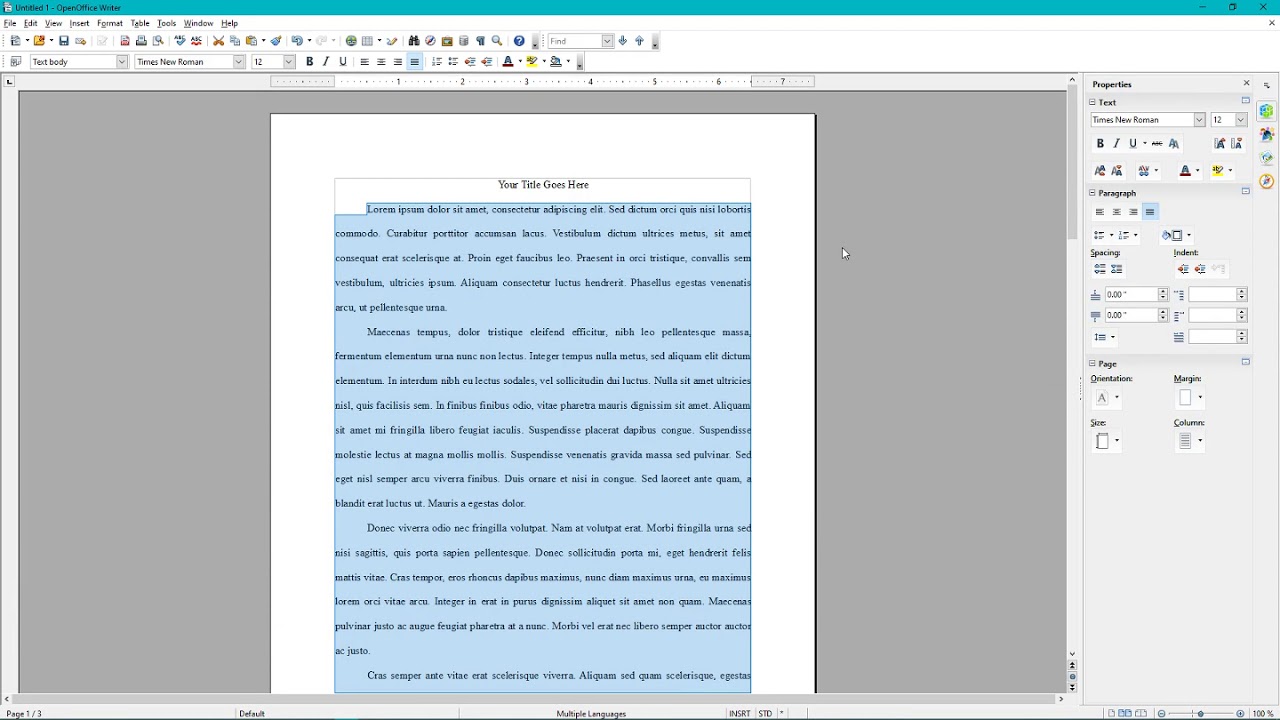Open the sidebar font name dropdown
Screen dimensions: 1280x720
point(1199,120)
